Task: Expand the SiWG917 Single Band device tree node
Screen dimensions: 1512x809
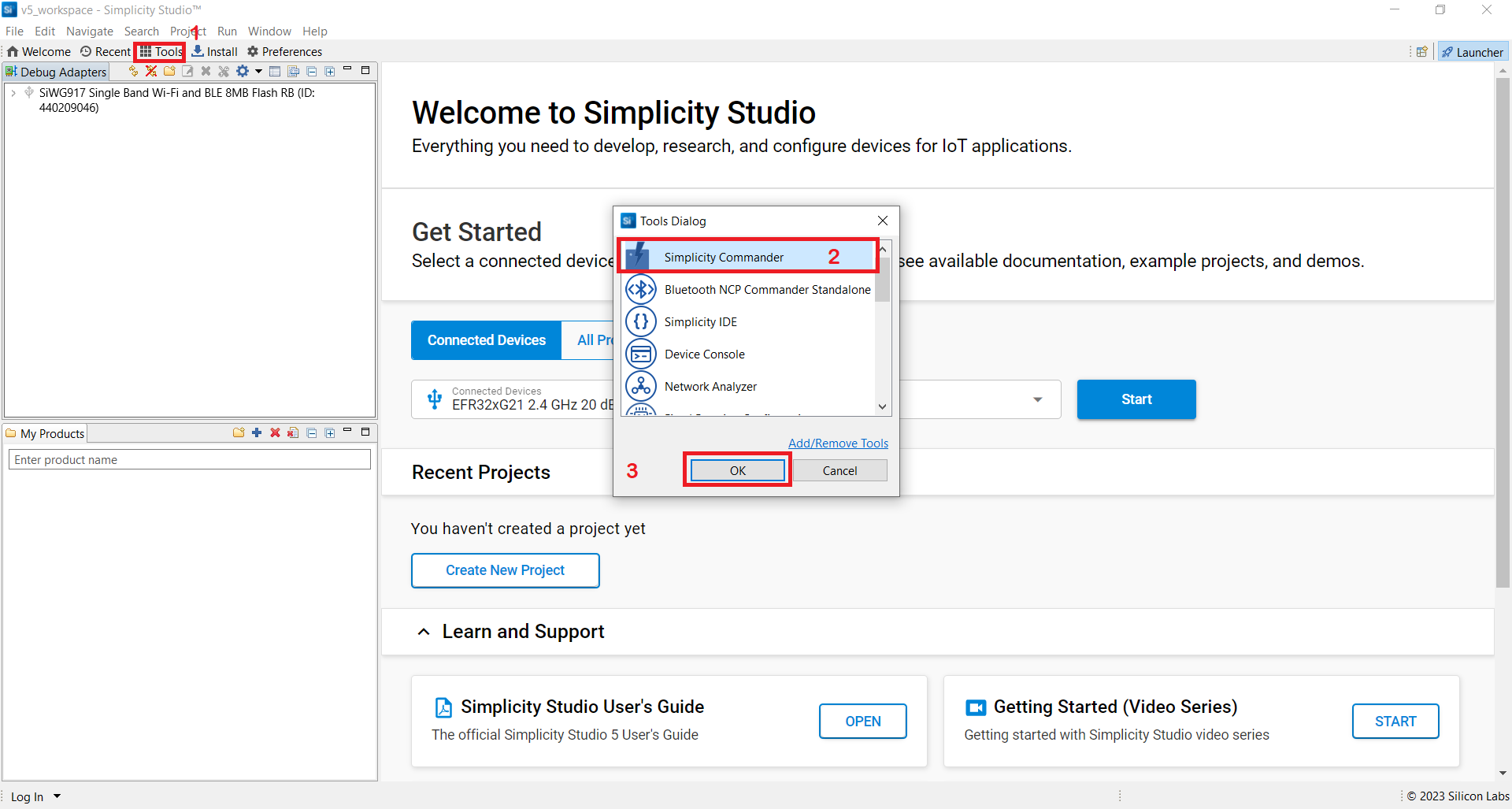Action: click(13, 93)
